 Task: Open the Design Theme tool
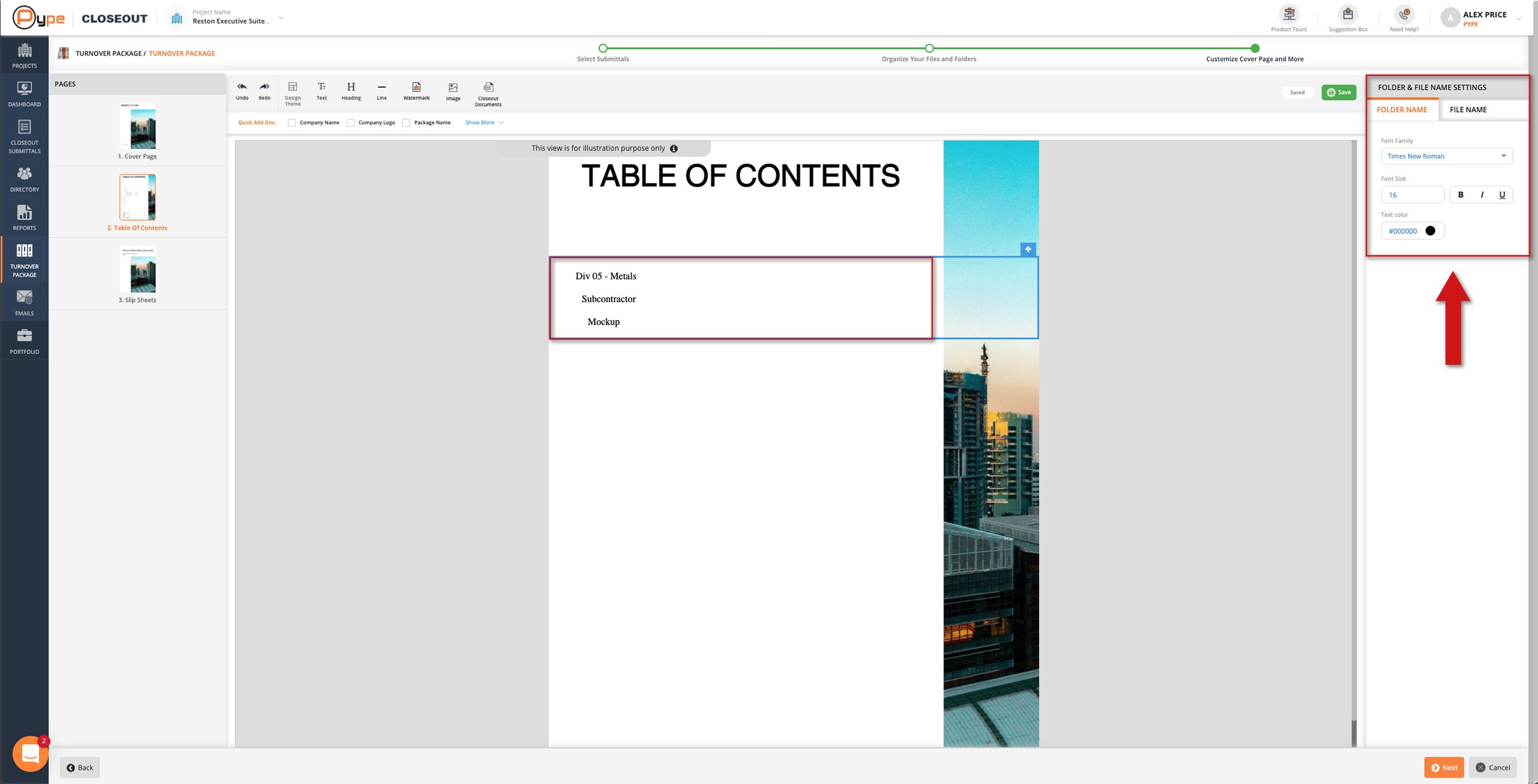coord(293,93)
